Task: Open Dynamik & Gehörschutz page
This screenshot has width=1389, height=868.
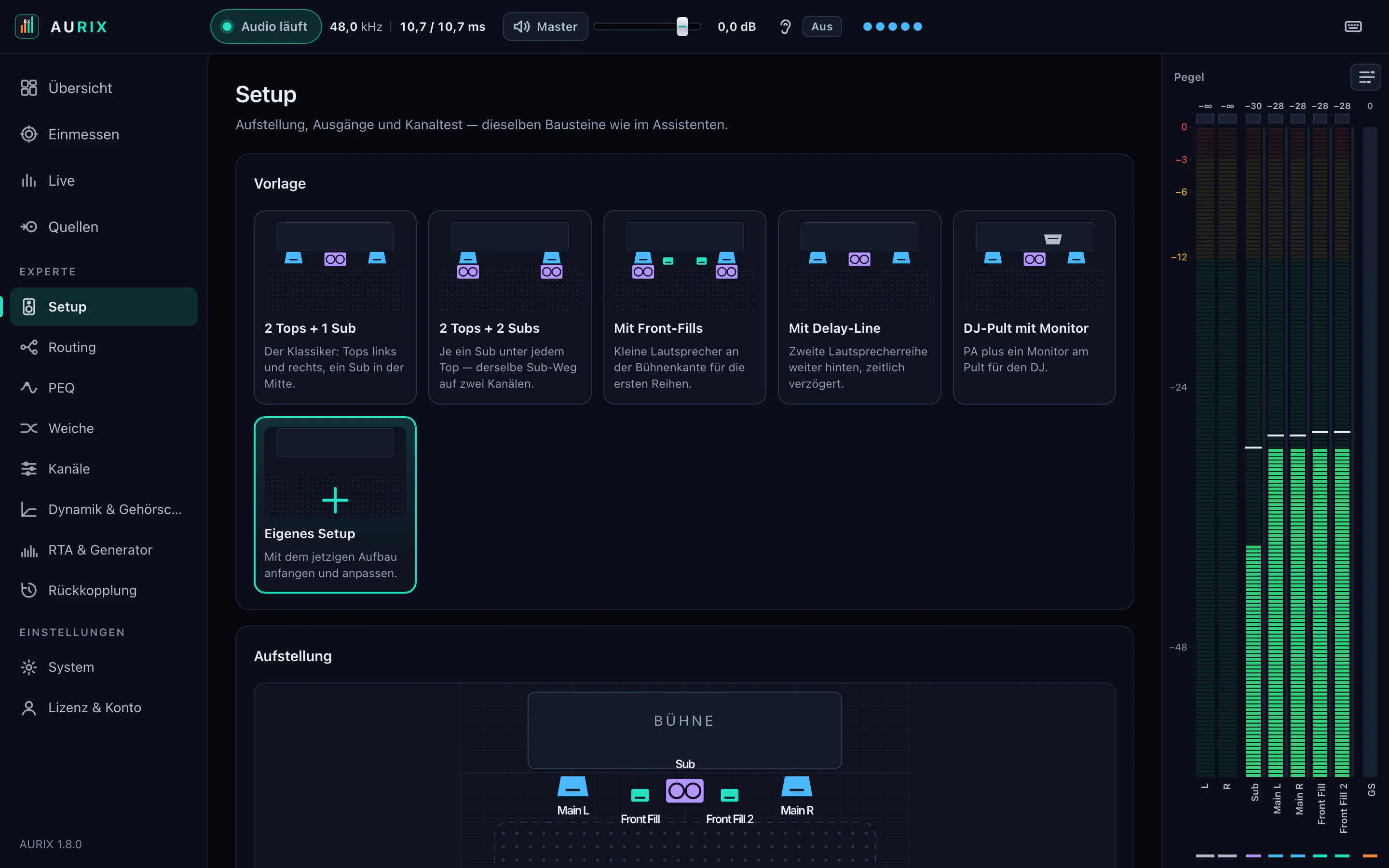Action: click(x=104, y=509)
